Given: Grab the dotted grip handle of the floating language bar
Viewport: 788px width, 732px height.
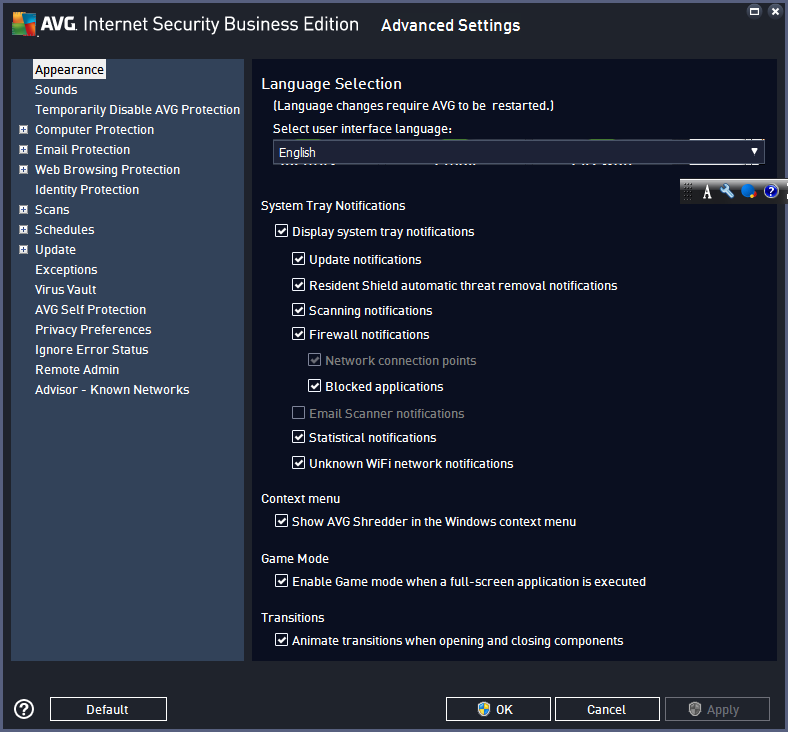Looking at the screenshot, I should tap(688, 191).
